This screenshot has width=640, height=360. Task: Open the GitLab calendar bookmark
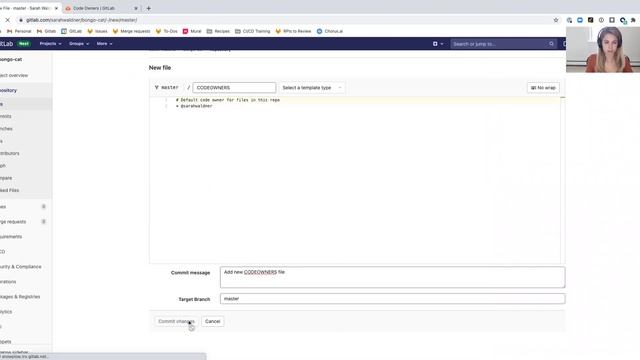(x=71, y=31)
